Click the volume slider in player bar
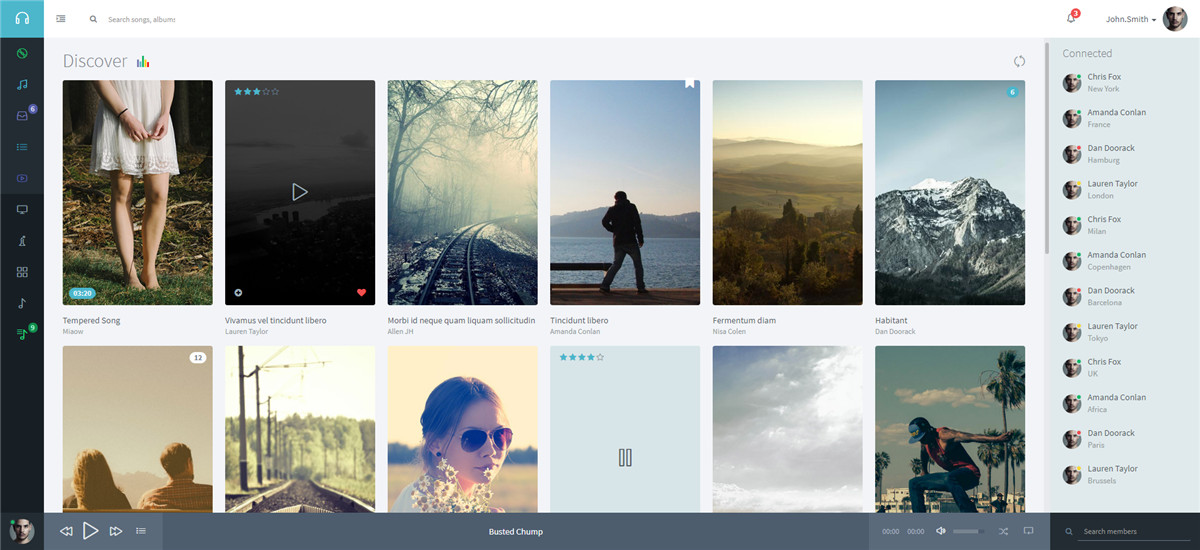 (x=968, y=531)
